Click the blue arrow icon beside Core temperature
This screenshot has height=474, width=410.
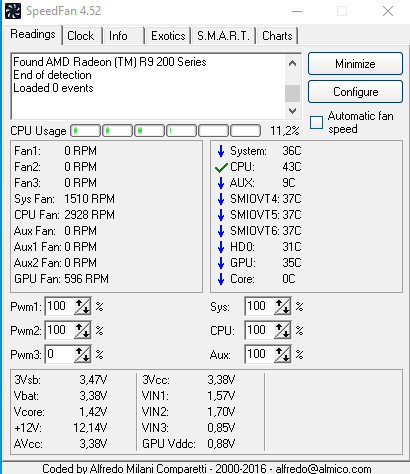(221, 279)
